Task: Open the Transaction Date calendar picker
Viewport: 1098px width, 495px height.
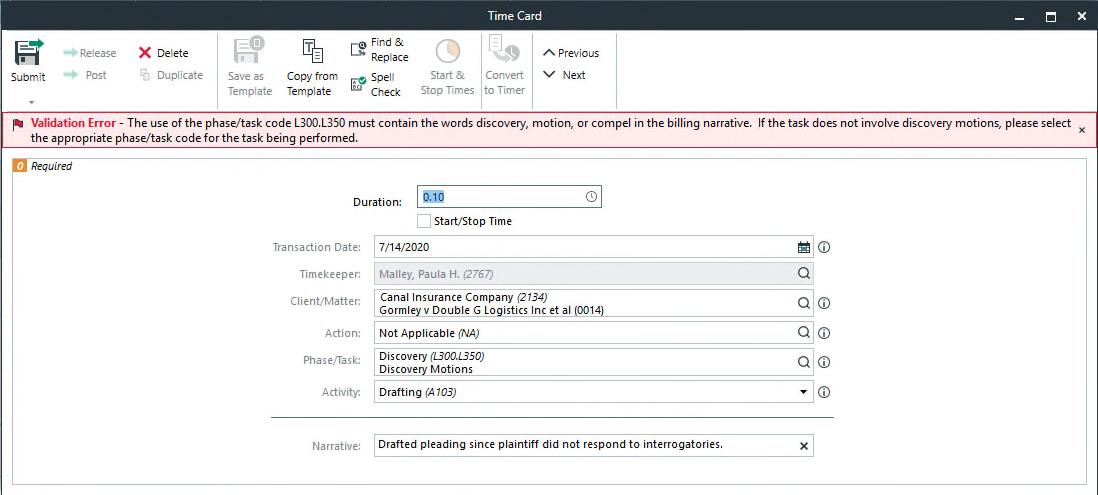Action: point(804,247)
